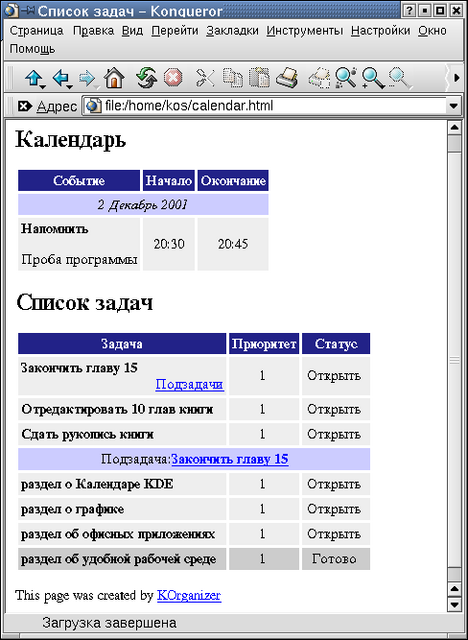Expand the toolbar overflow arrow
This screenshot has width=468, height=640.
457,78
